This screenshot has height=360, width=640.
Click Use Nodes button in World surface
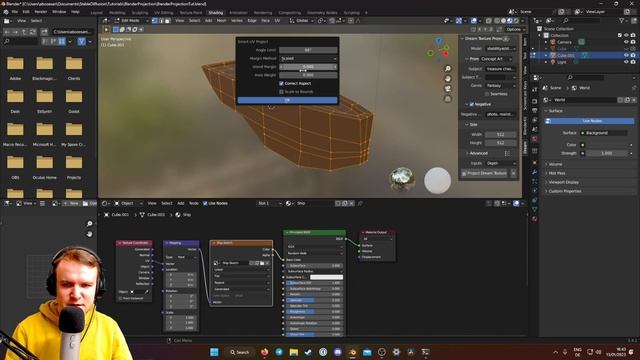(x=591, y=121)
